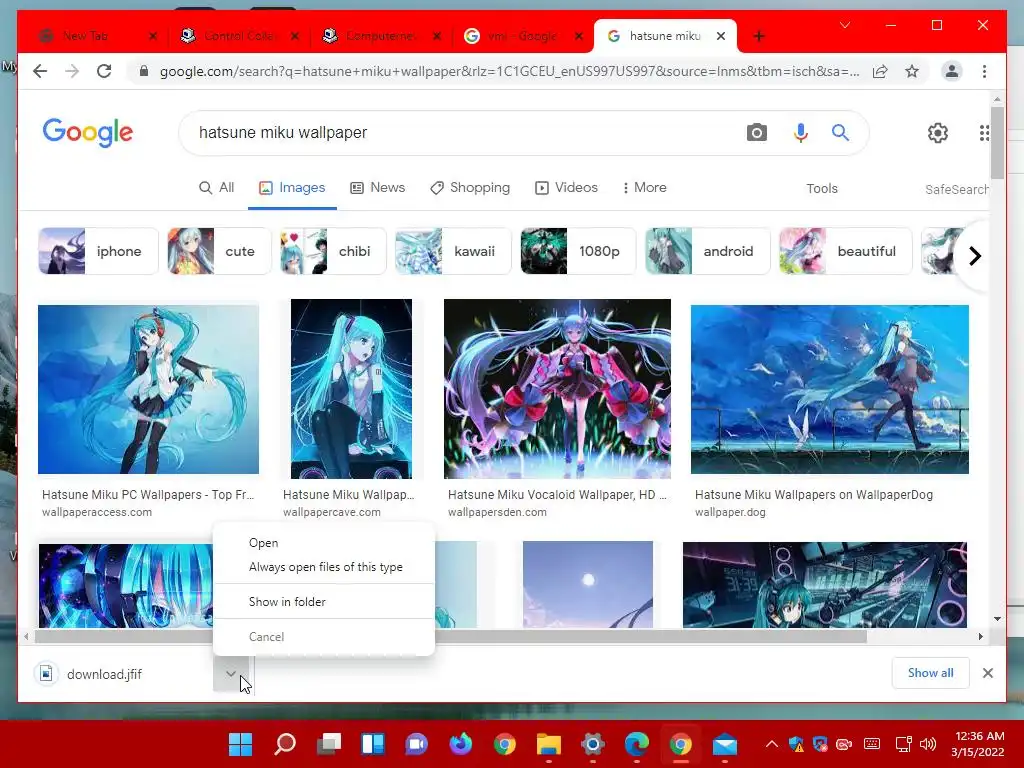
Task: Open File Explorer from the taskbar
Action: tap(549, 744)
